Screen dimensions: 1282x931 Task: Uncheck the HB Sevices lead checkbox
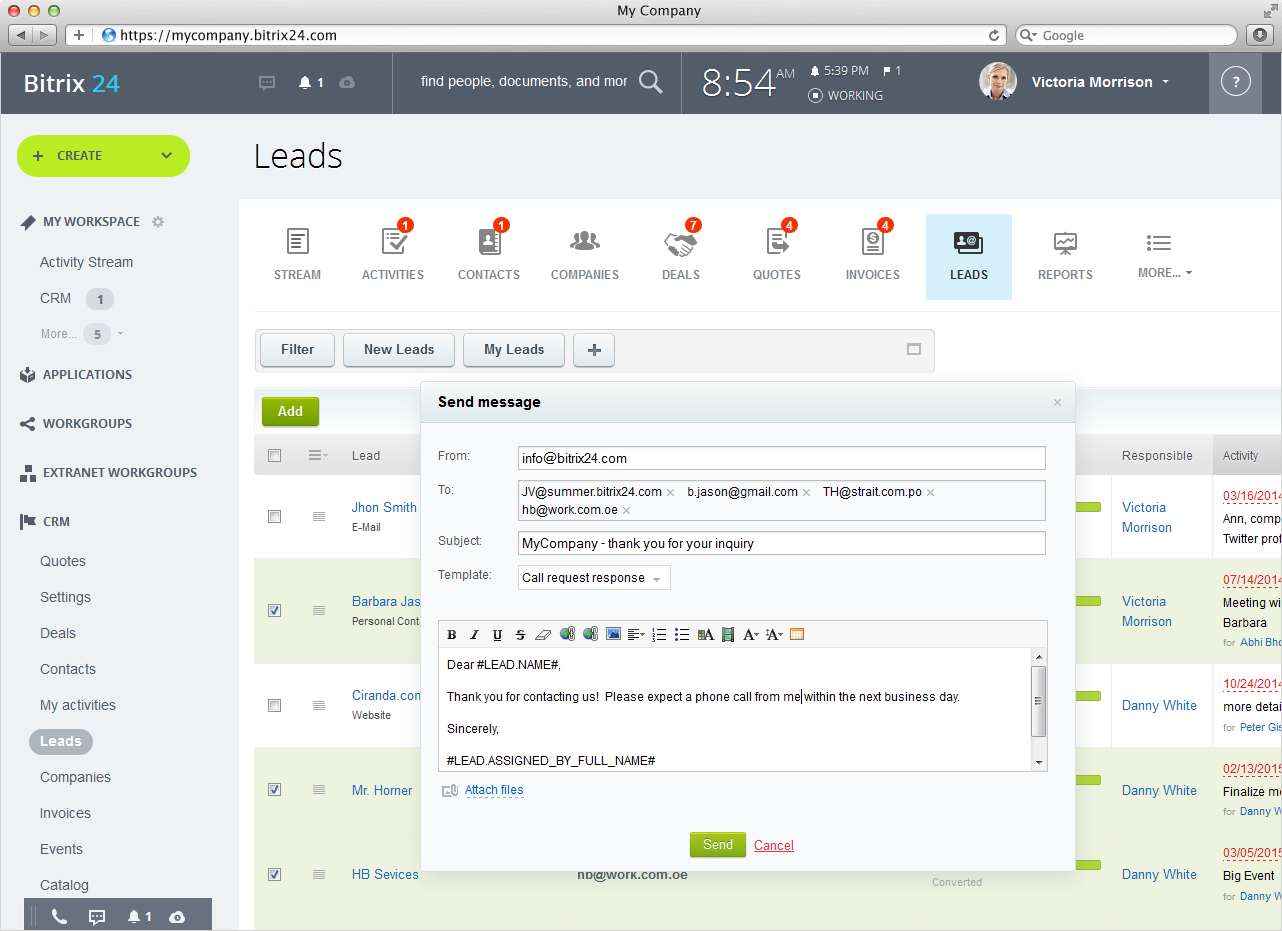[x=275, y=874]
